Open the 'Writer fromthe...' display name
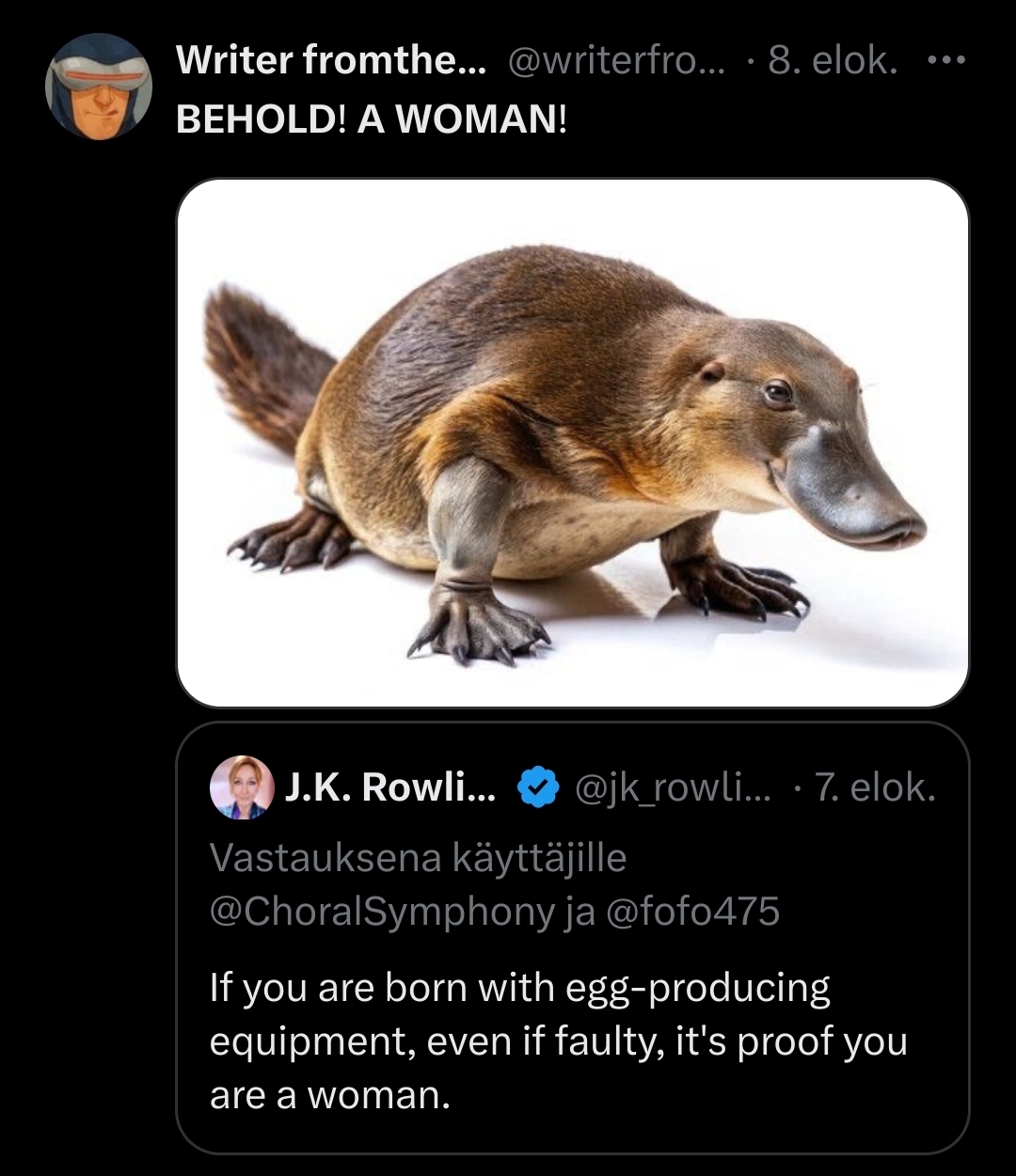Screen dimensions: 1016x1176 pyautogui.click(x=331, y=60)
